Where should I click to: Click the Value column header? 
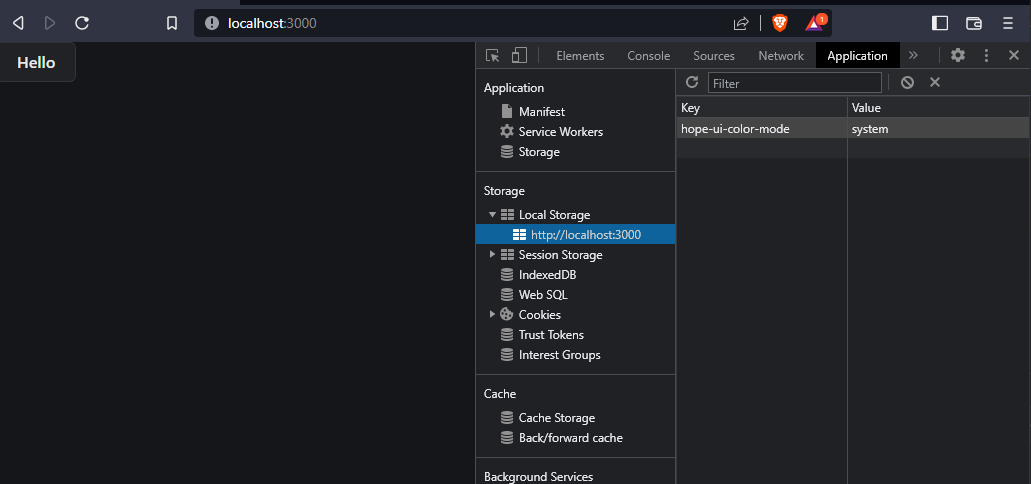coord(939,107)
